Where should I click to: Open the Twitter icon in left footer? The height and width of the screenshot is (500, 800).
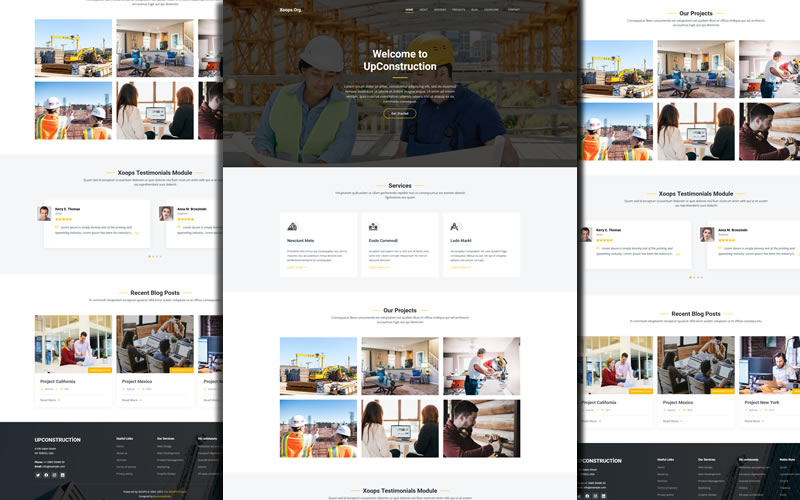[x=38, y=475]
